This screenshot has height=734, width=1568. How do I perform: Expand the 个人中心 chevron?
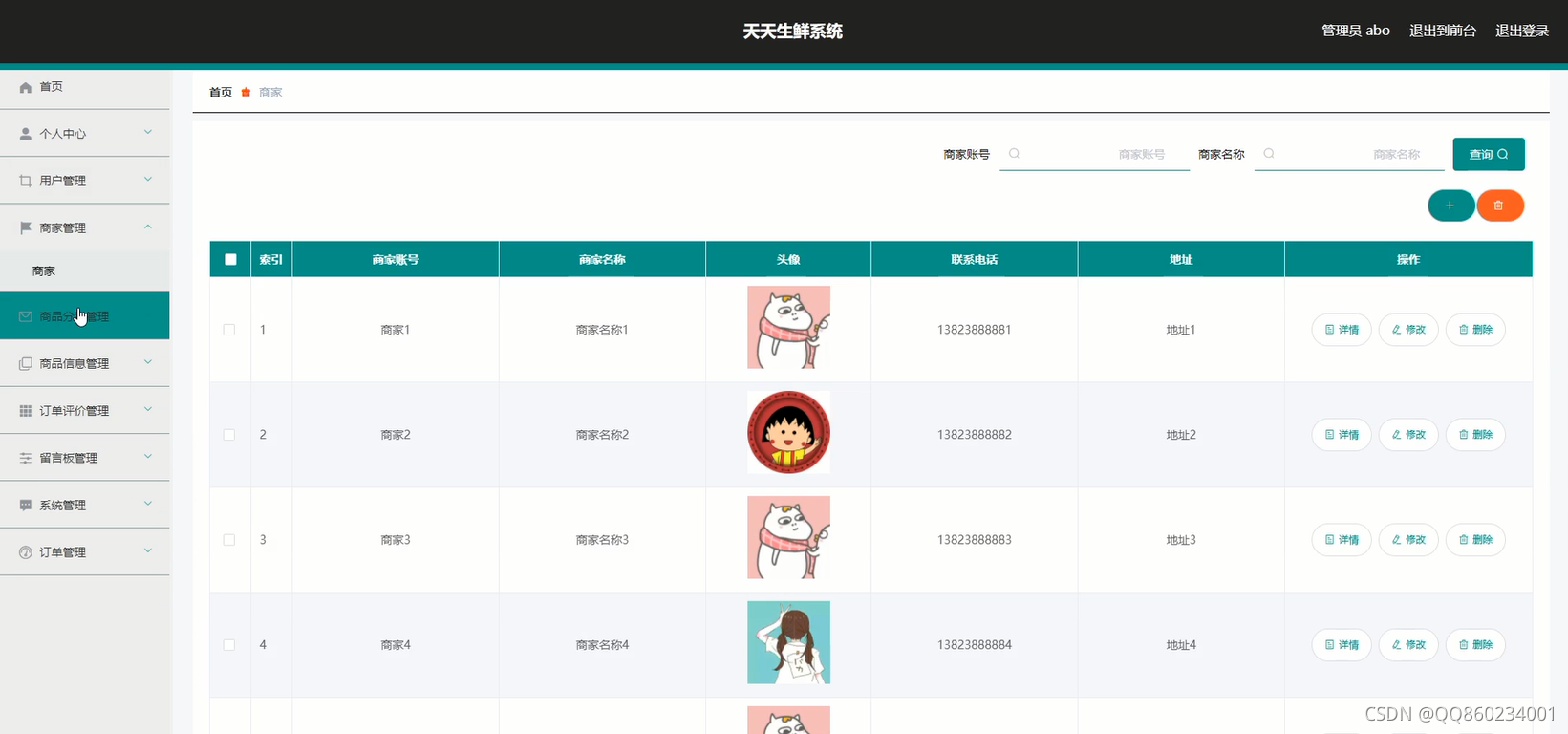point(148,132)
